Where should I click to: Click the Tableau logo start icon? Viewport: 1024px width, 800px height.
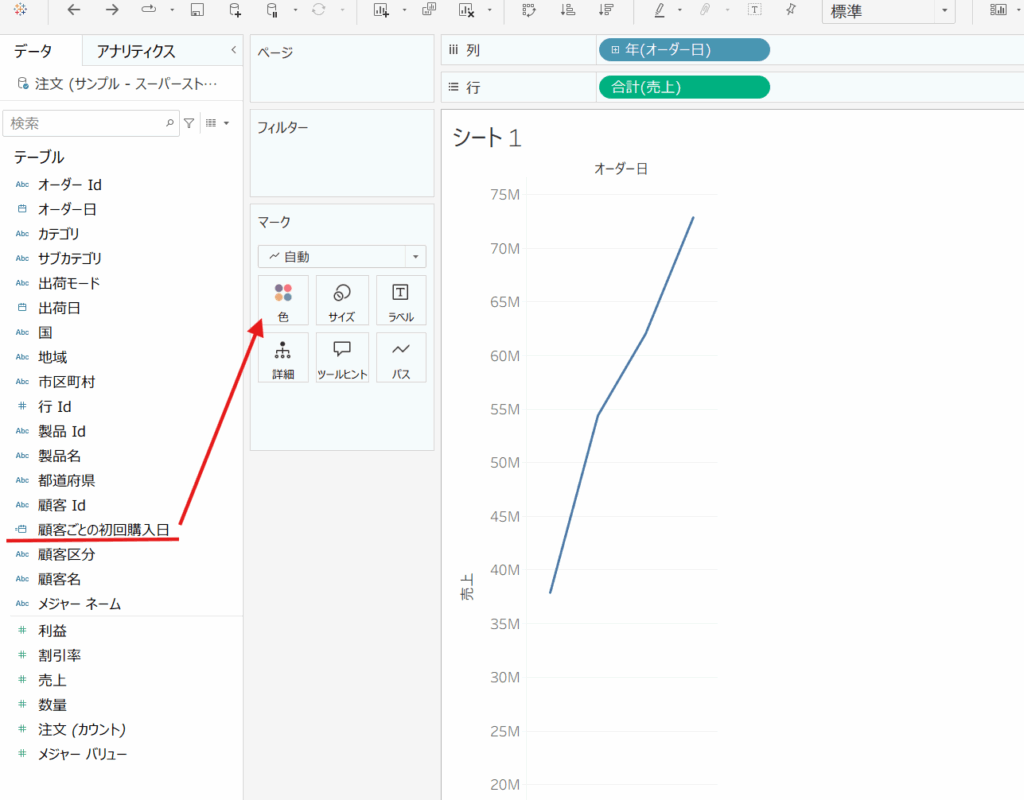tap(20, 10)
